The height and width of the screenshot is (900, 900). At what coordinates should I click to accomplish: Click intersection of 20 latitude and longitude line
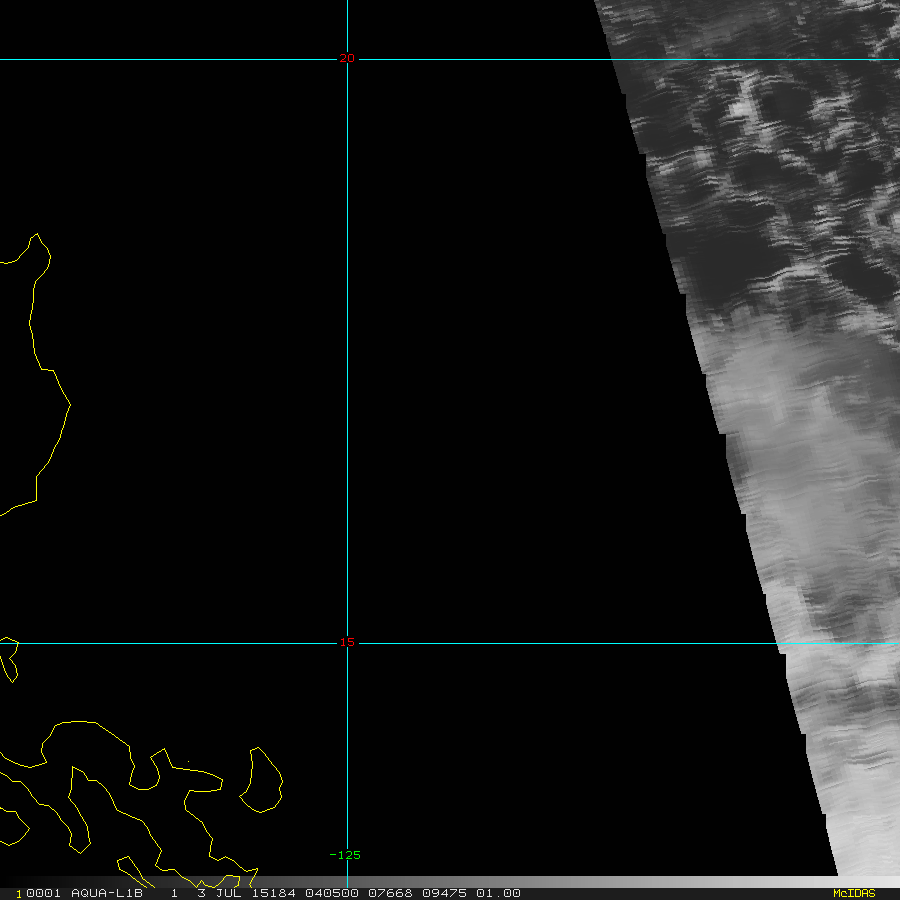[x=348, y=59]
